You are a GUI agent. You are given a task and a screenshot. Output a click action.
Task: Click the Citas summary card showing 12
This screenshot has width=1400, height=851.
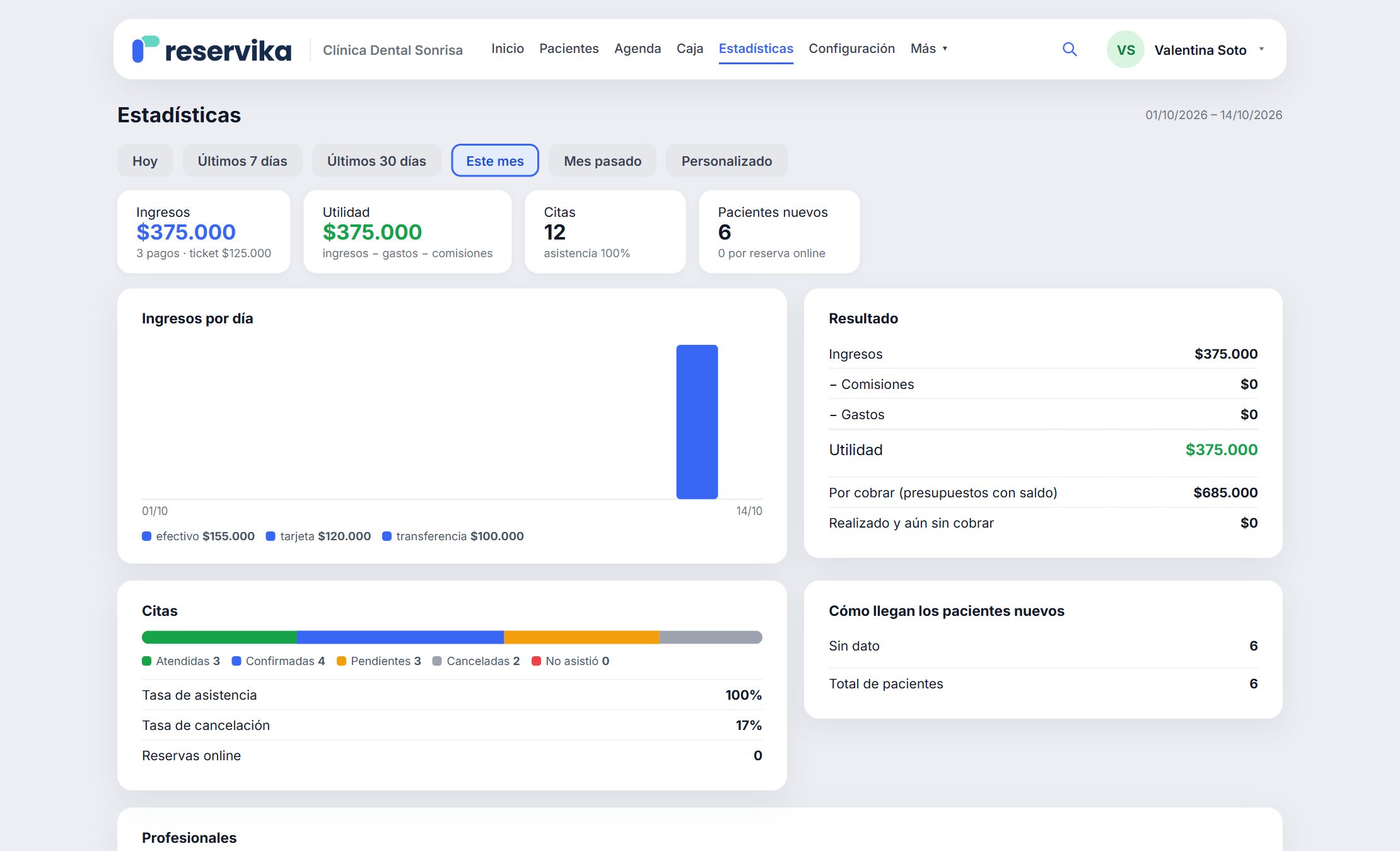(605, 232)
